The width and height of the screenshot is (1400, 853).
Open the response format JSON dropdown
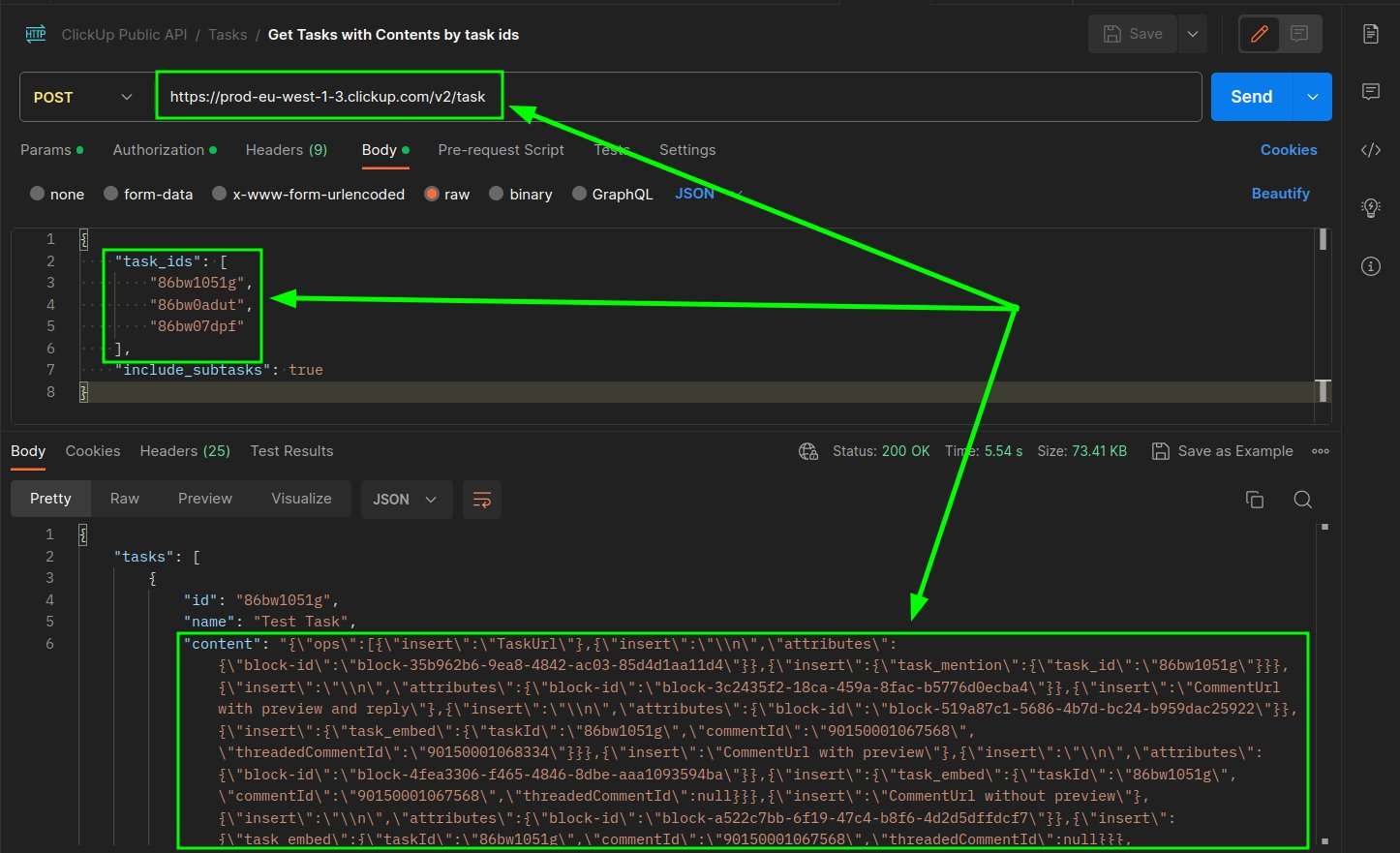click(406, 500)
